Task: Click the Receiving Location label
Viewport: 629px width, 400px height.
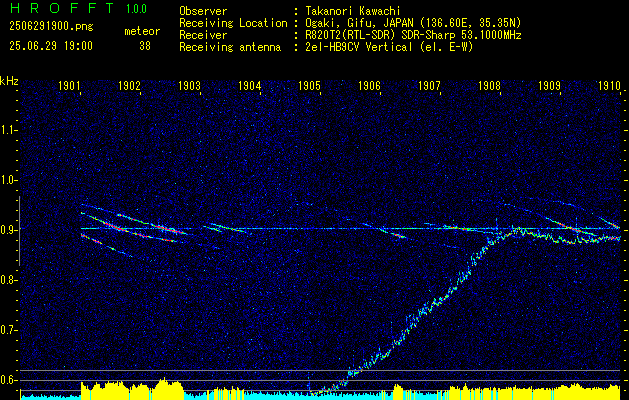Action: (233, 23)
